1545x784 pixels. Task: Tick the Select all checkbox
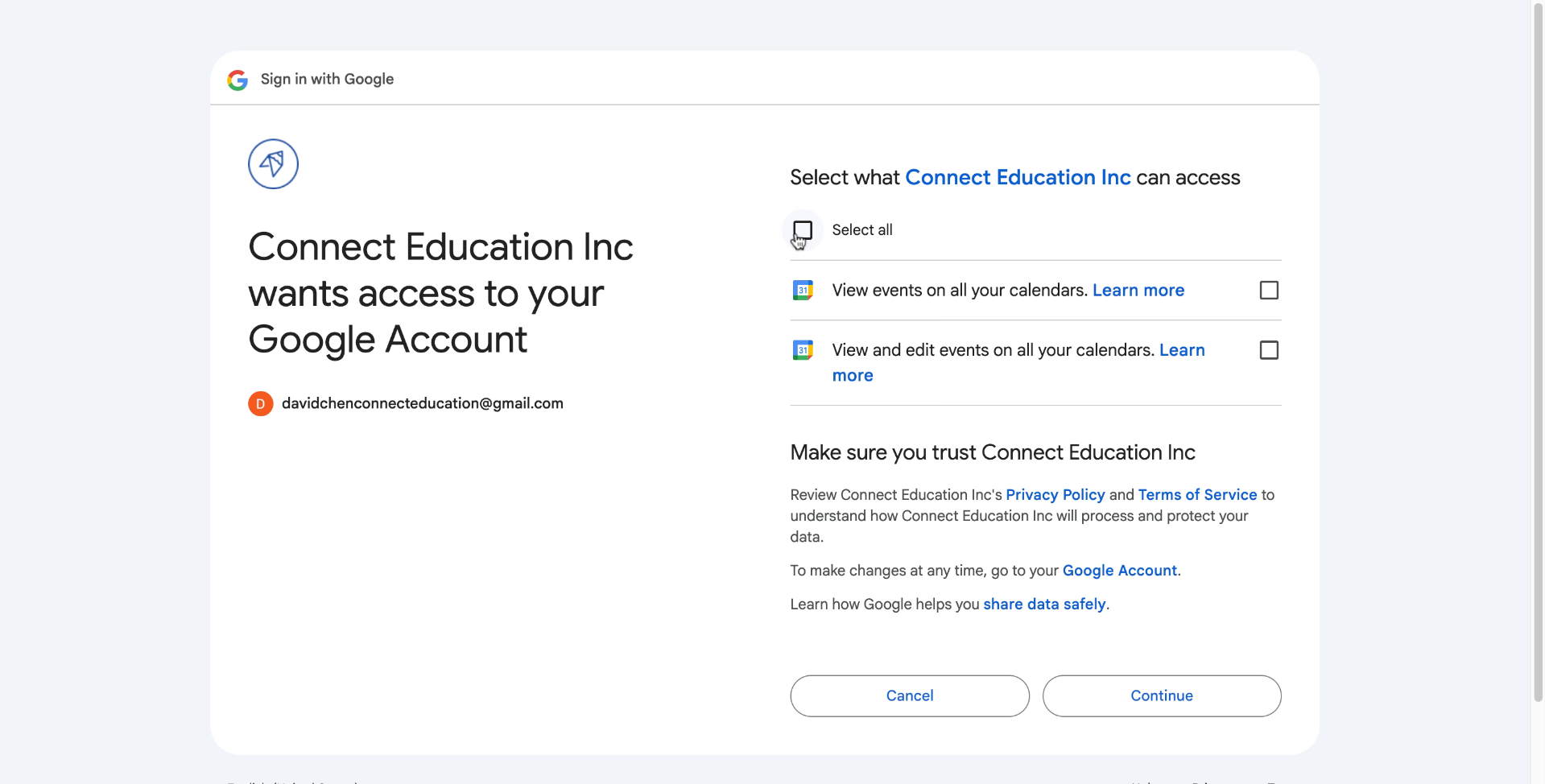click(803, 230)
